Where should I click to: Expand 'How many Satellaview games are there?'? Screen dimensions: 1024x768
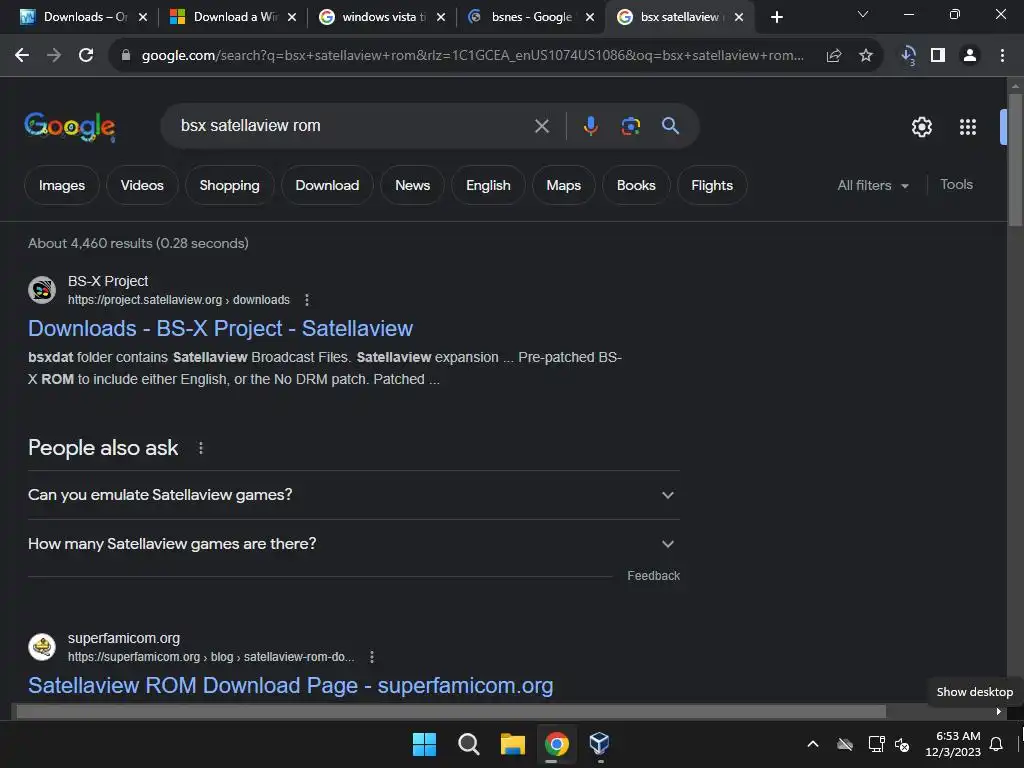click(353, 544)
